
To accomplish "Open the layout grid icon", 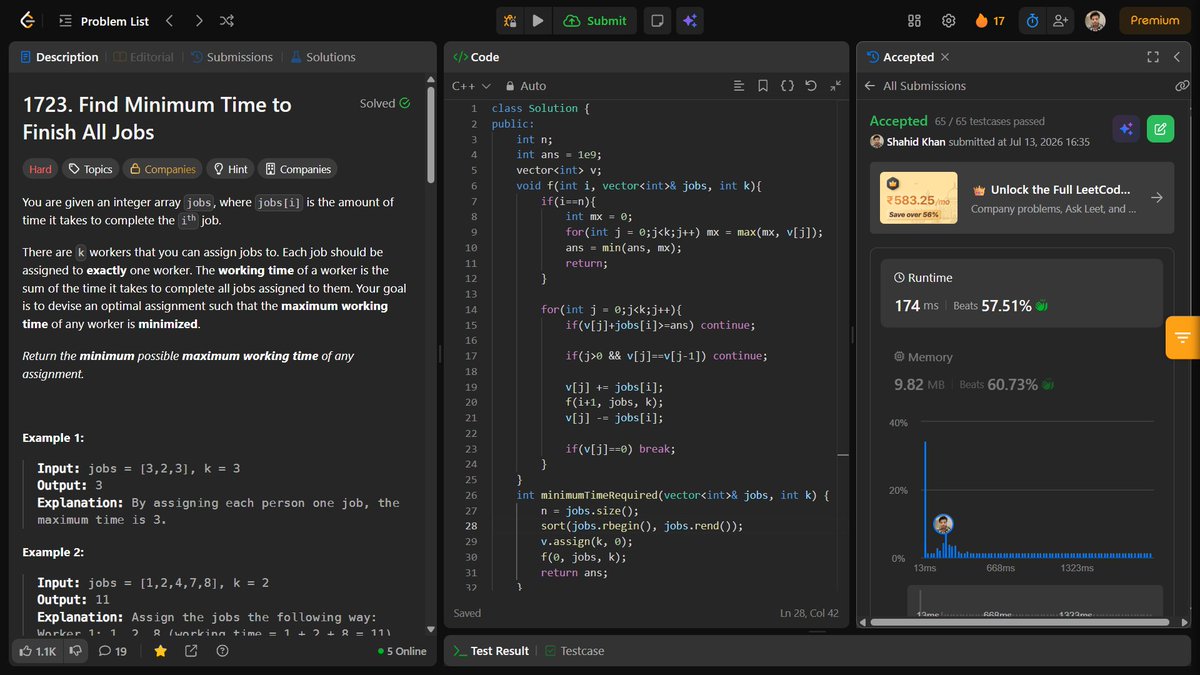I will (x=914, y=20).
